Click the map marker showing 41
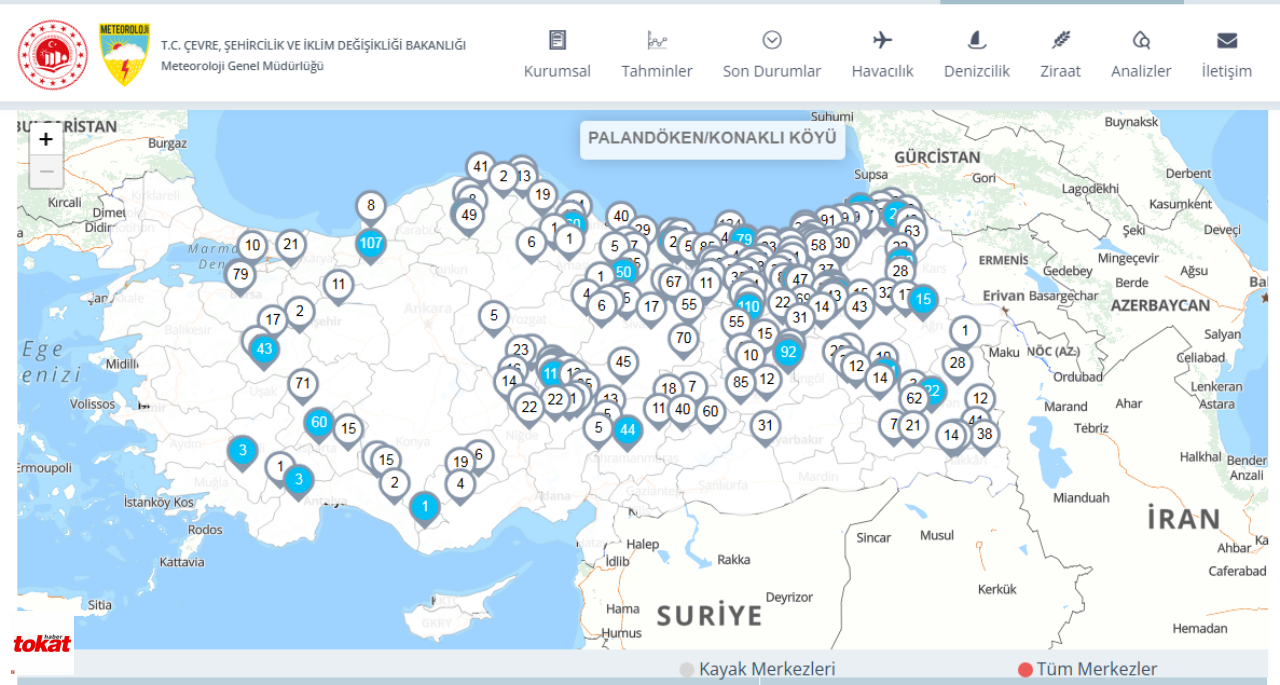Image resolution: width=1280 pixels, height=685 pixels. 481,167
